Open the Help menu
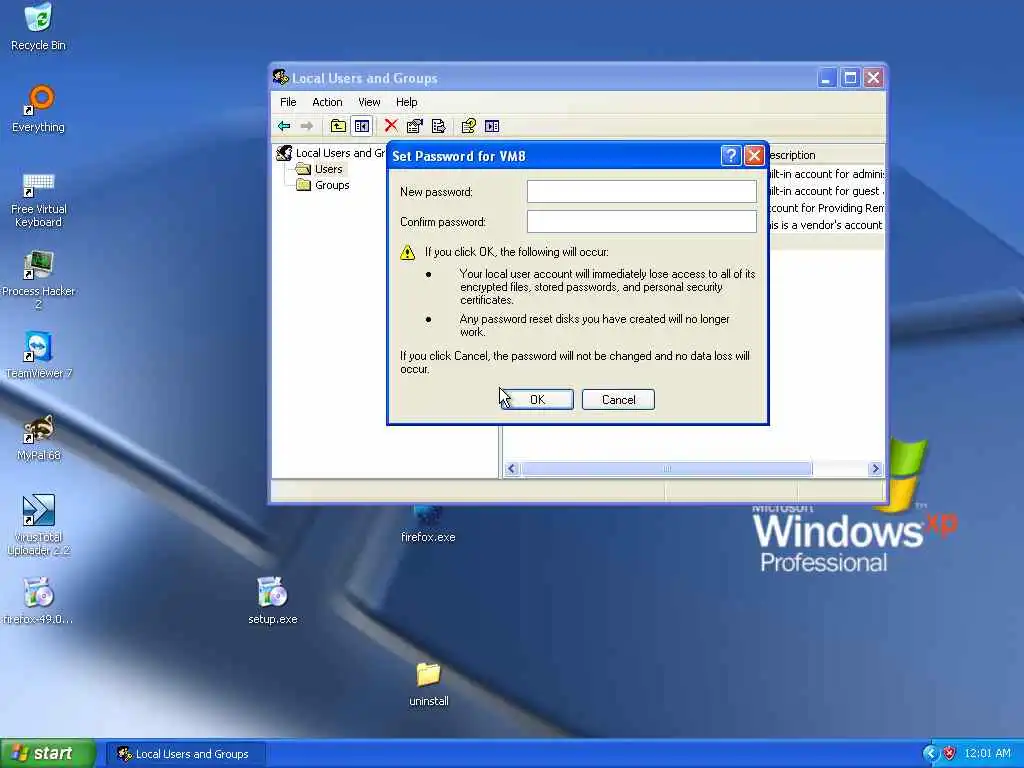 click(x=406, y=102)
